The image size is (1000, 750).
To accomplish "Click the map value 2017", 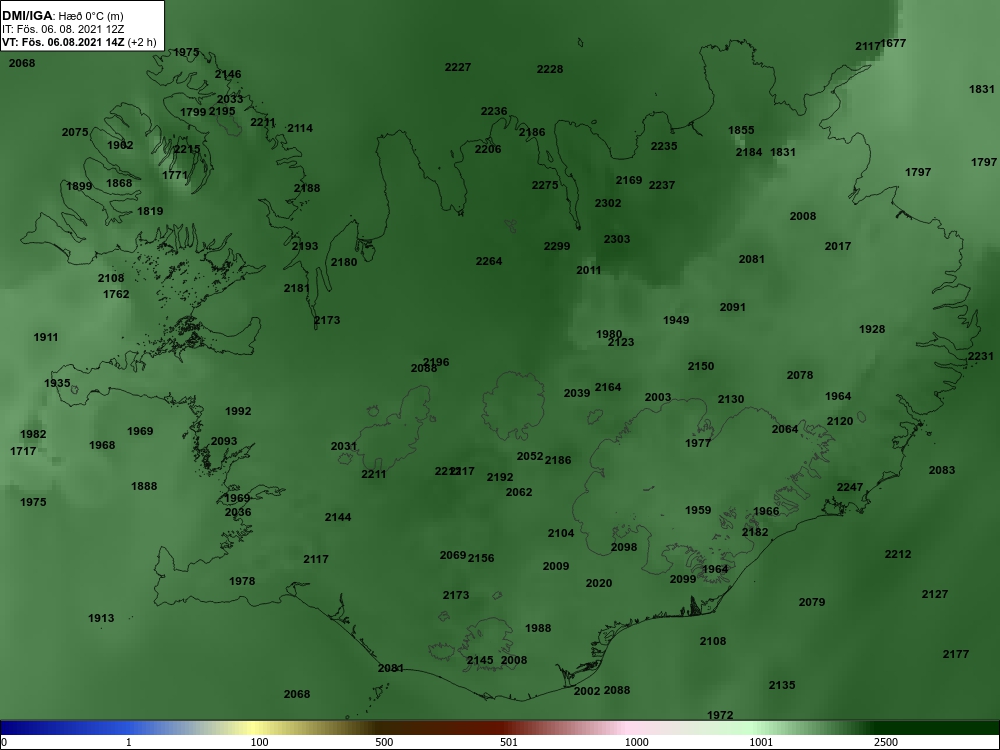I will [837, 246].
